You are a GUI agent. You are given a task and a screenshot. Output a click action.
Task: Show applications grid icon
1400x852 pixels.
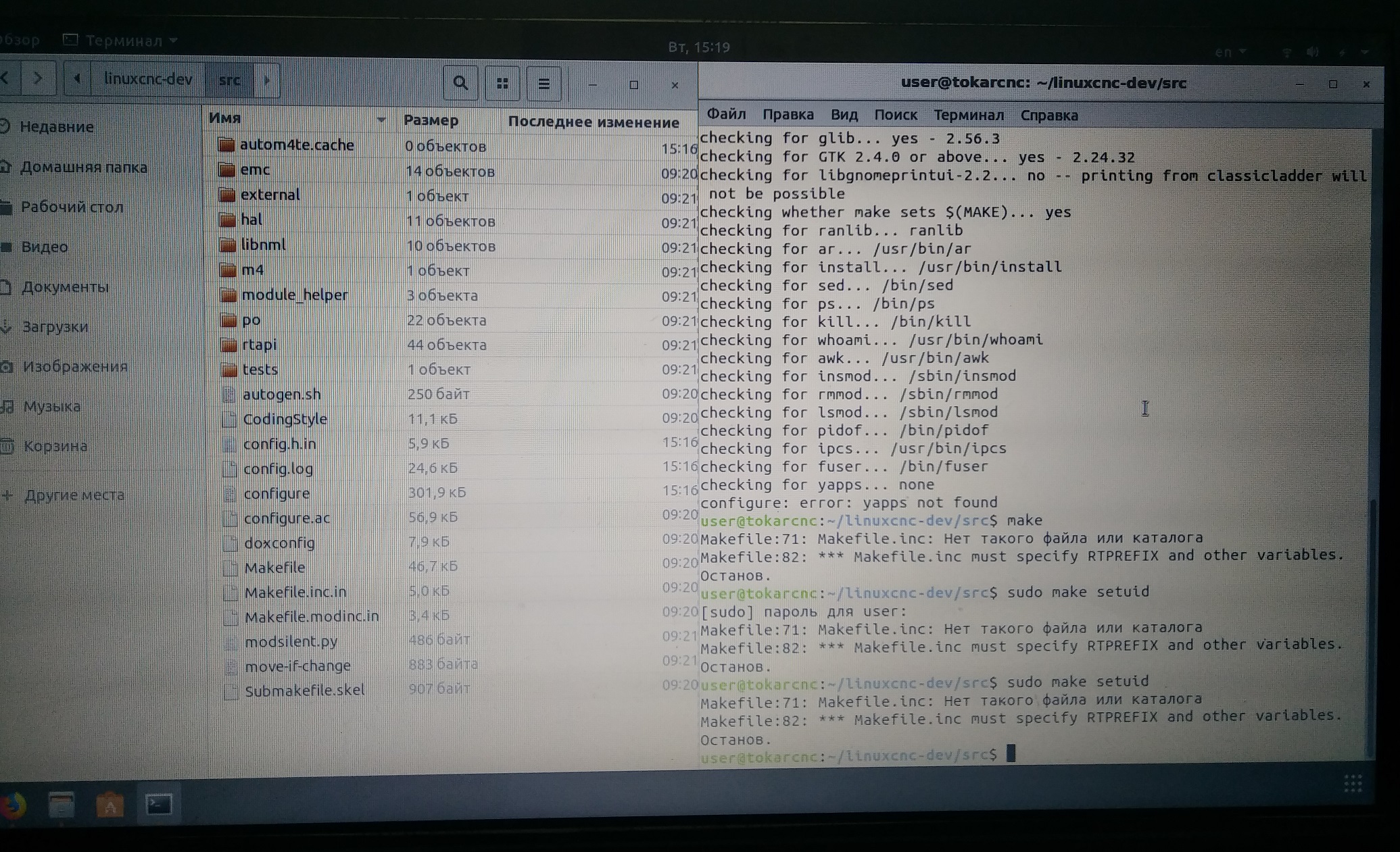click(x=1353, y=784)
